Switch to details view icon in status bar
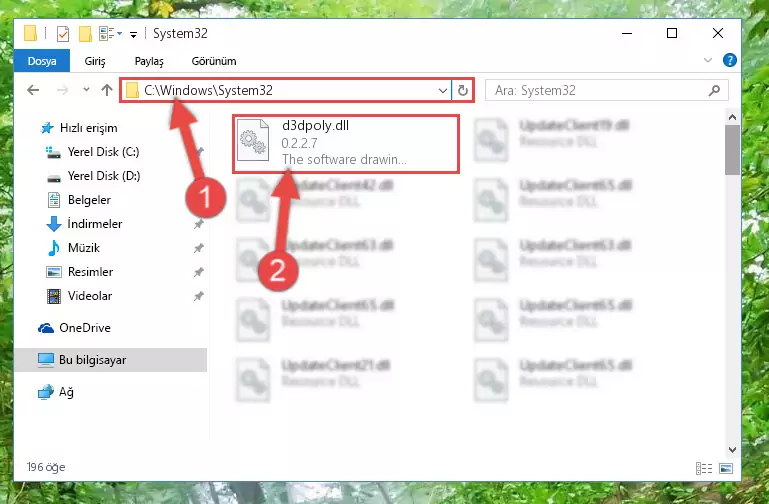Screen dimensions: 769x504 (704, 469)
